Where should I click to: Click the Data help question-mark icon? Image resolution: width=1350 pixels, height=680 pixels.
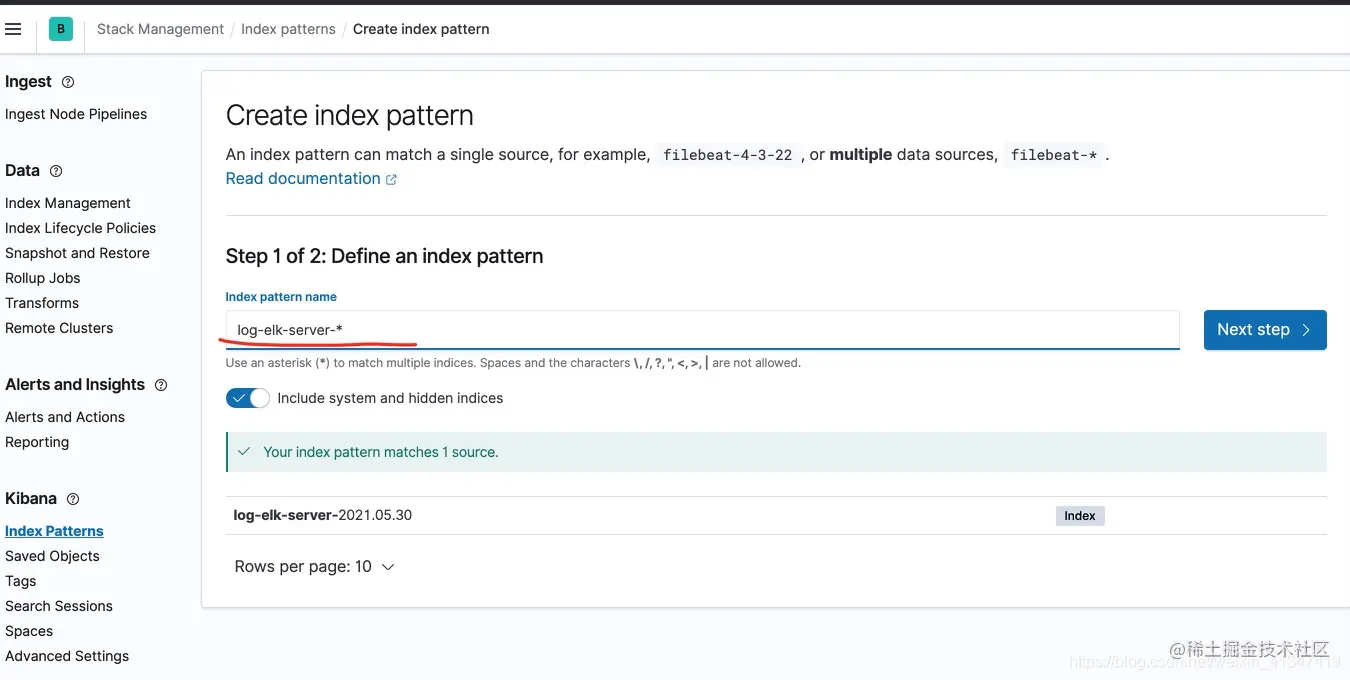click(x=56, y=171)
